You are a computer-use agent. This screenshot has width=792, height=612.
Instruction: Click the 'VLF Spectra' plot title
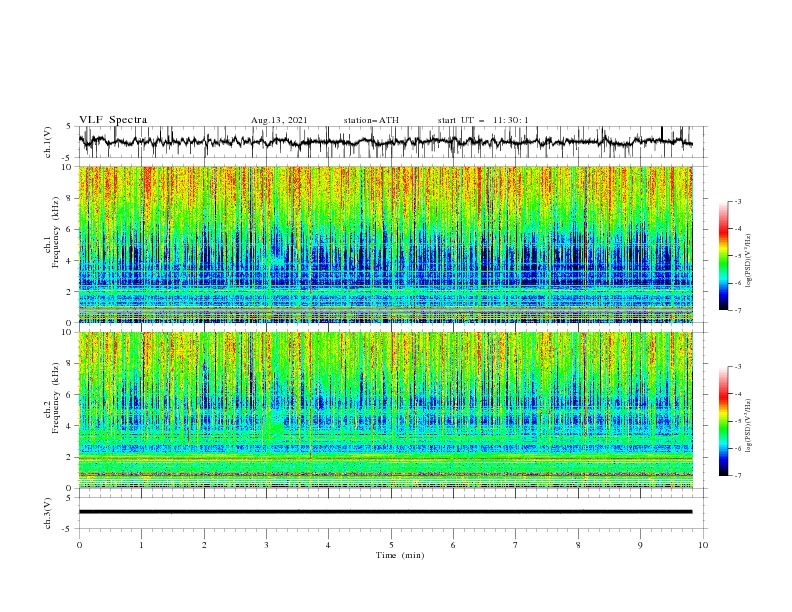click(113, 120)
